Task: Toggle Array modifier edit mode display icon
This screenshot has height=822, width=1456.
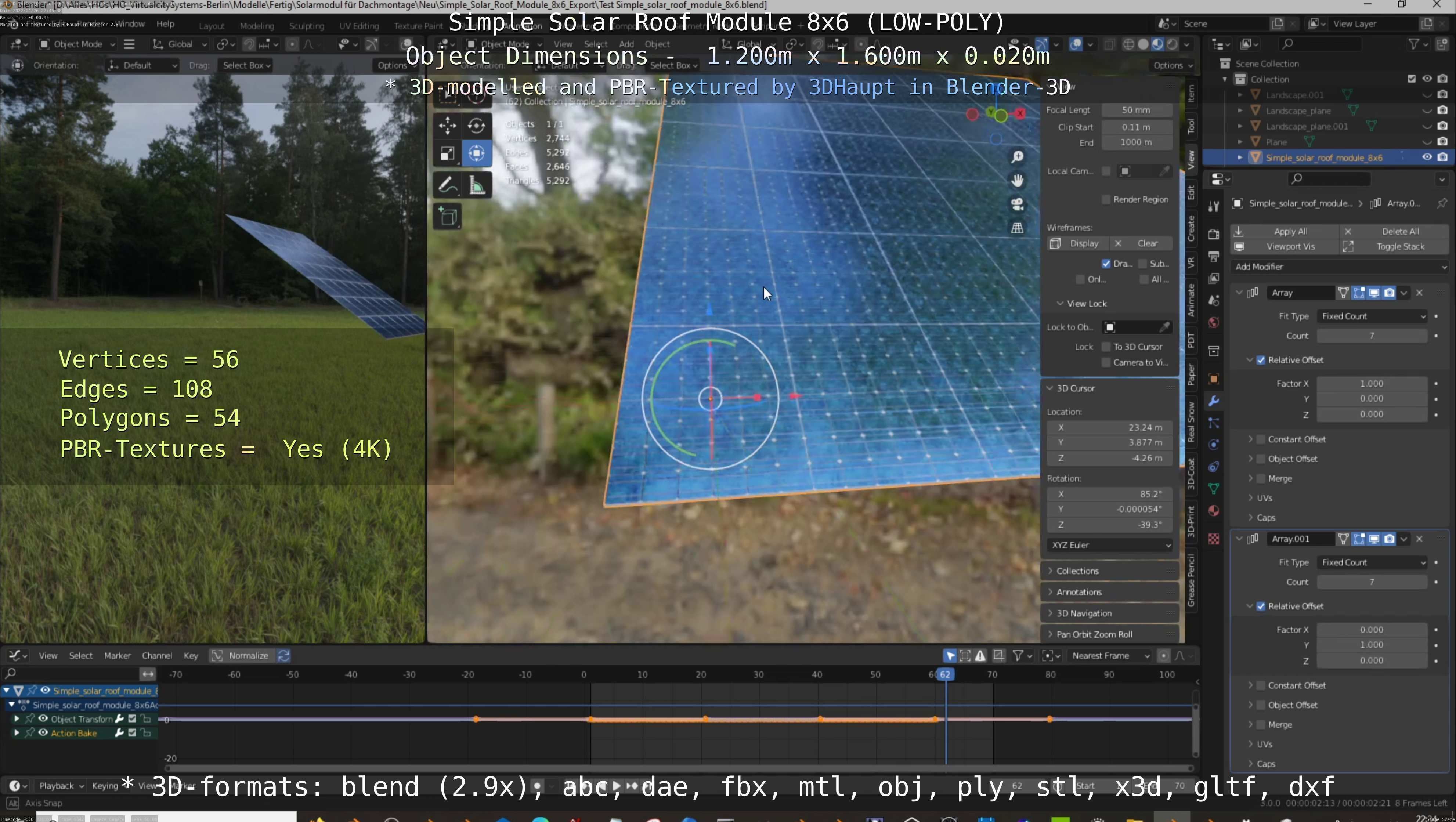Action: pyautogui.click(x=1359, y=293)
